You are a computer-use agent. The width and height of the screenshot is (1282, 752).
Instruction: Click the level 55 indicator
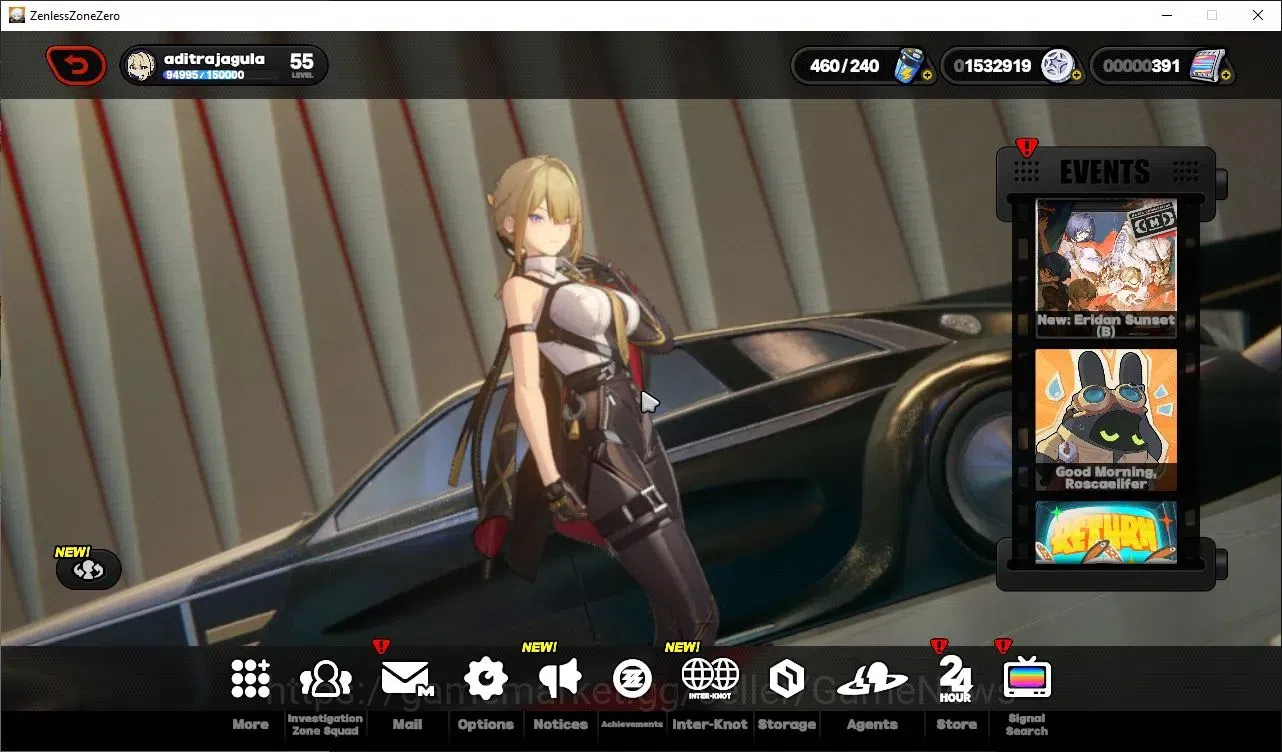coord(302,65)
